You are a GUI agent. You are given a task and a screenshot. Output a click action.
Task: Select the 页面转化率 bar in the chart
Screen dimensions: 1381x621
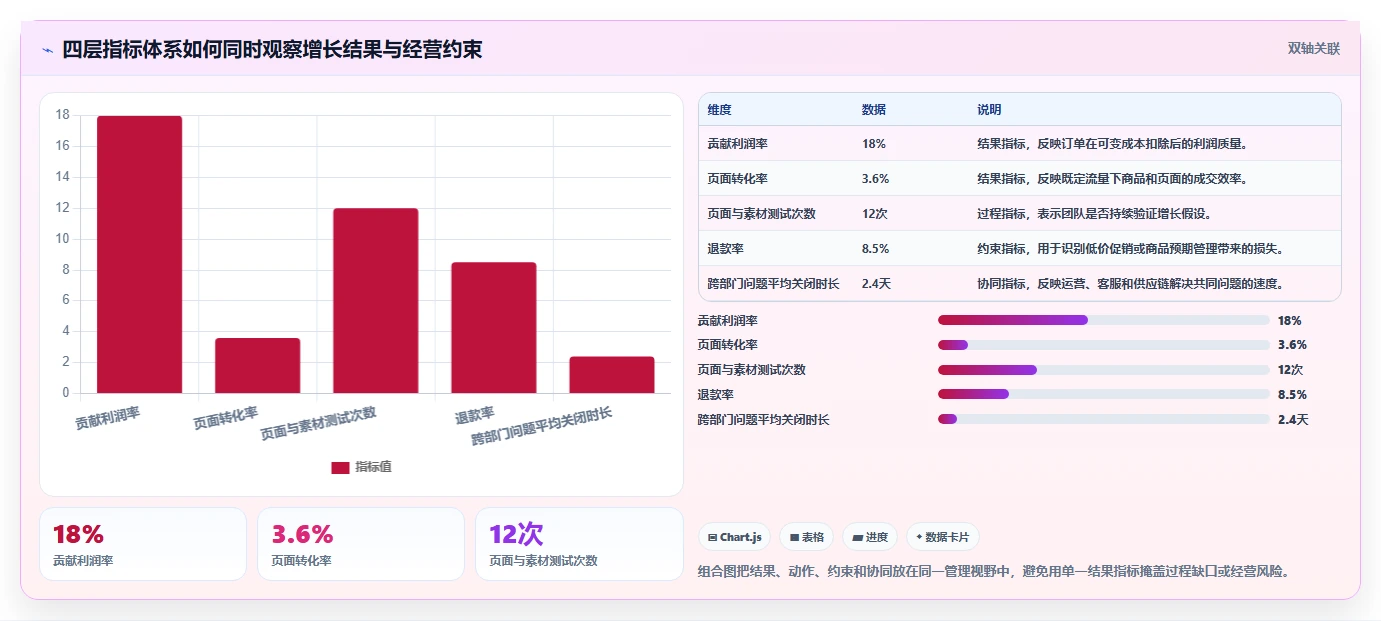(257, 365)
